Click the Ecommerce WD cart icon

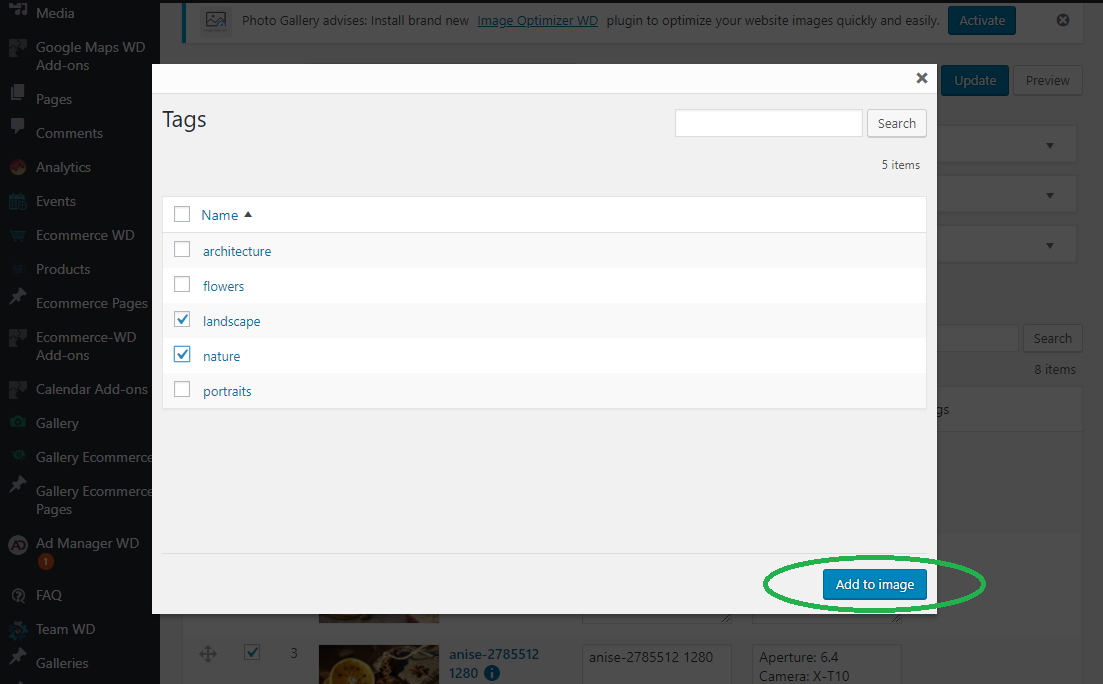(18, 236)
